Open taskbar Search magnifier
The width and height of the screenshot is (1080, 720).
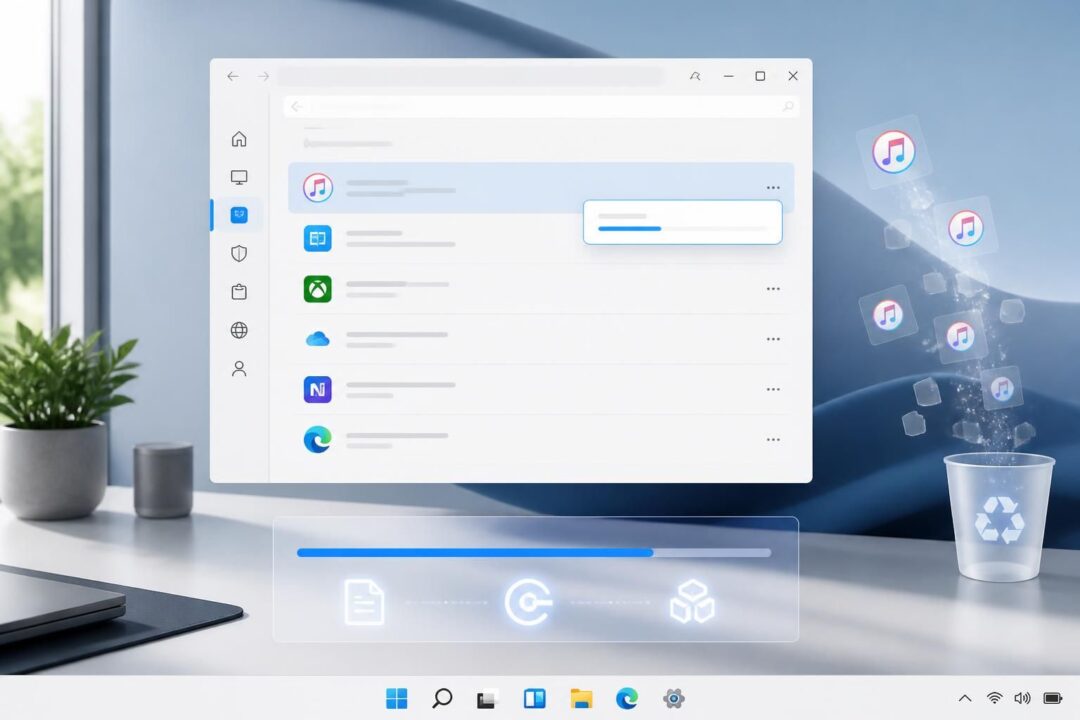(x=442, y=699)
